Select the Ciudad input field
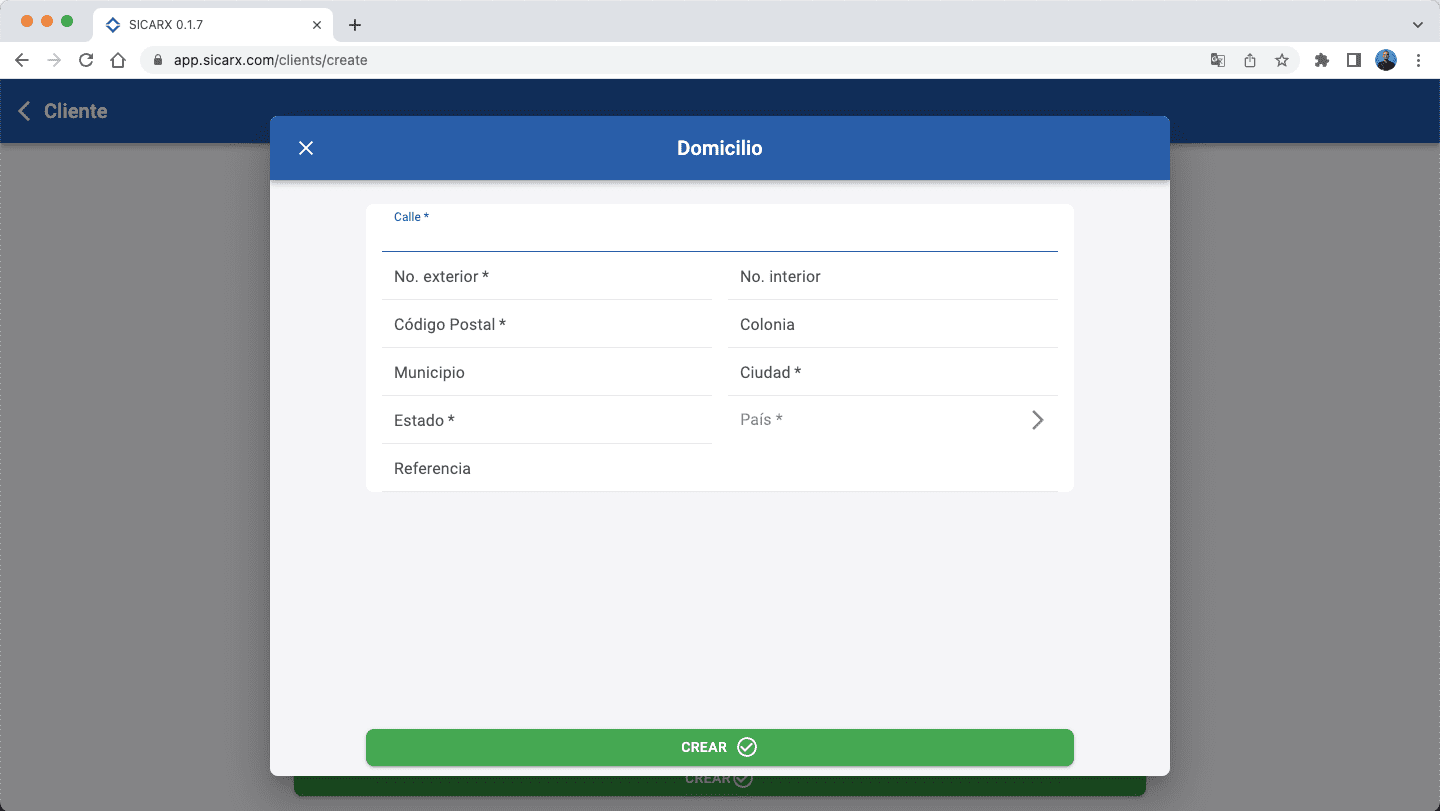This screenshot has width=1440, height=811. point(892,373)
